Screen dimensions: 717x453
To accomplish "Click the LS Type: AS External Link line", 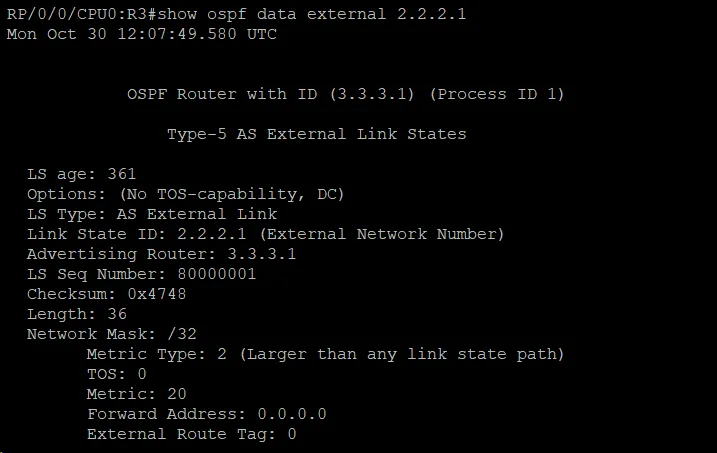I will (152, 214).
